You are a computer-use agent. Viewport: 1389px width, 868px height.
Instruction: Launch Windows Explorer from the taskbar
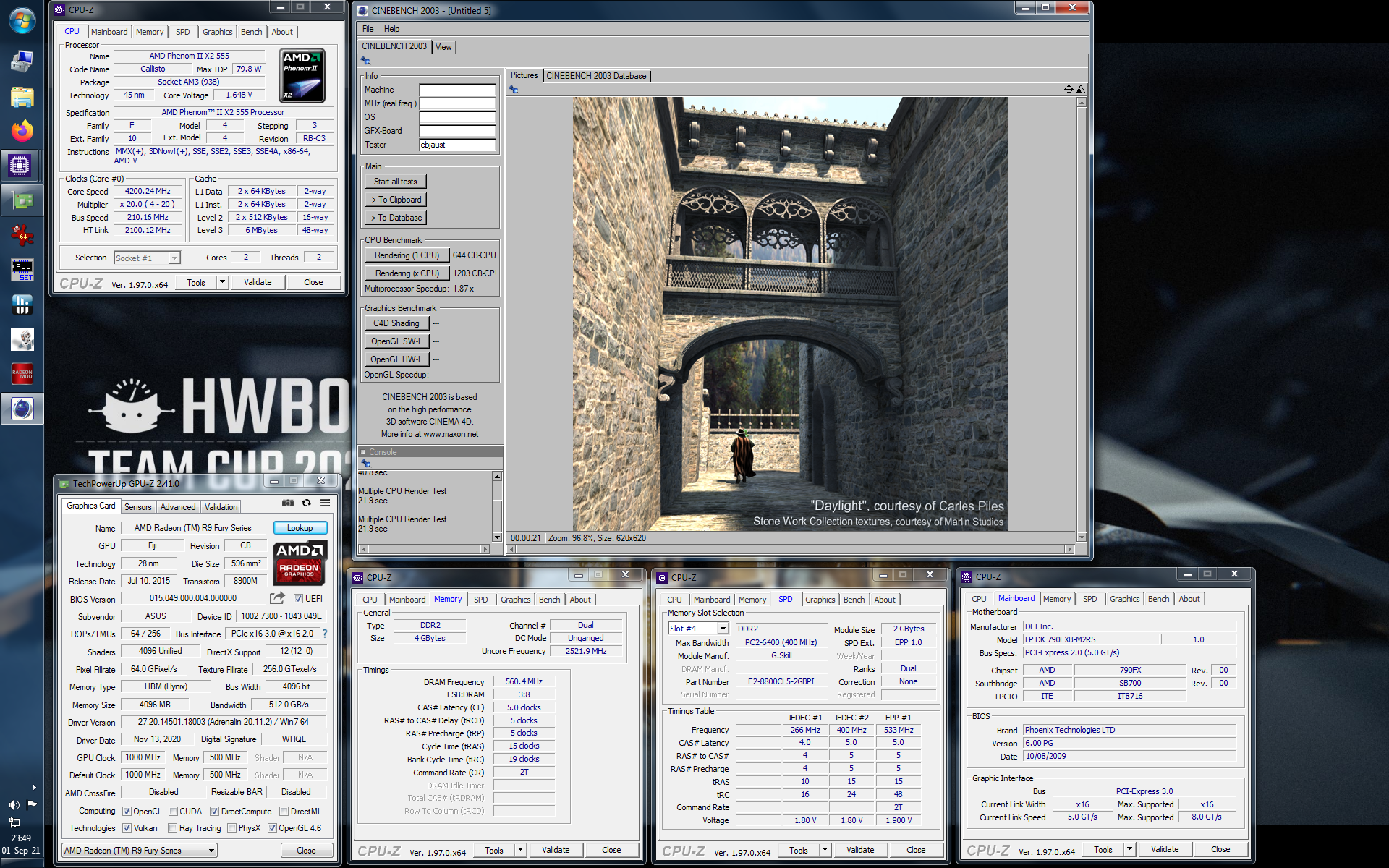[22, 96]
